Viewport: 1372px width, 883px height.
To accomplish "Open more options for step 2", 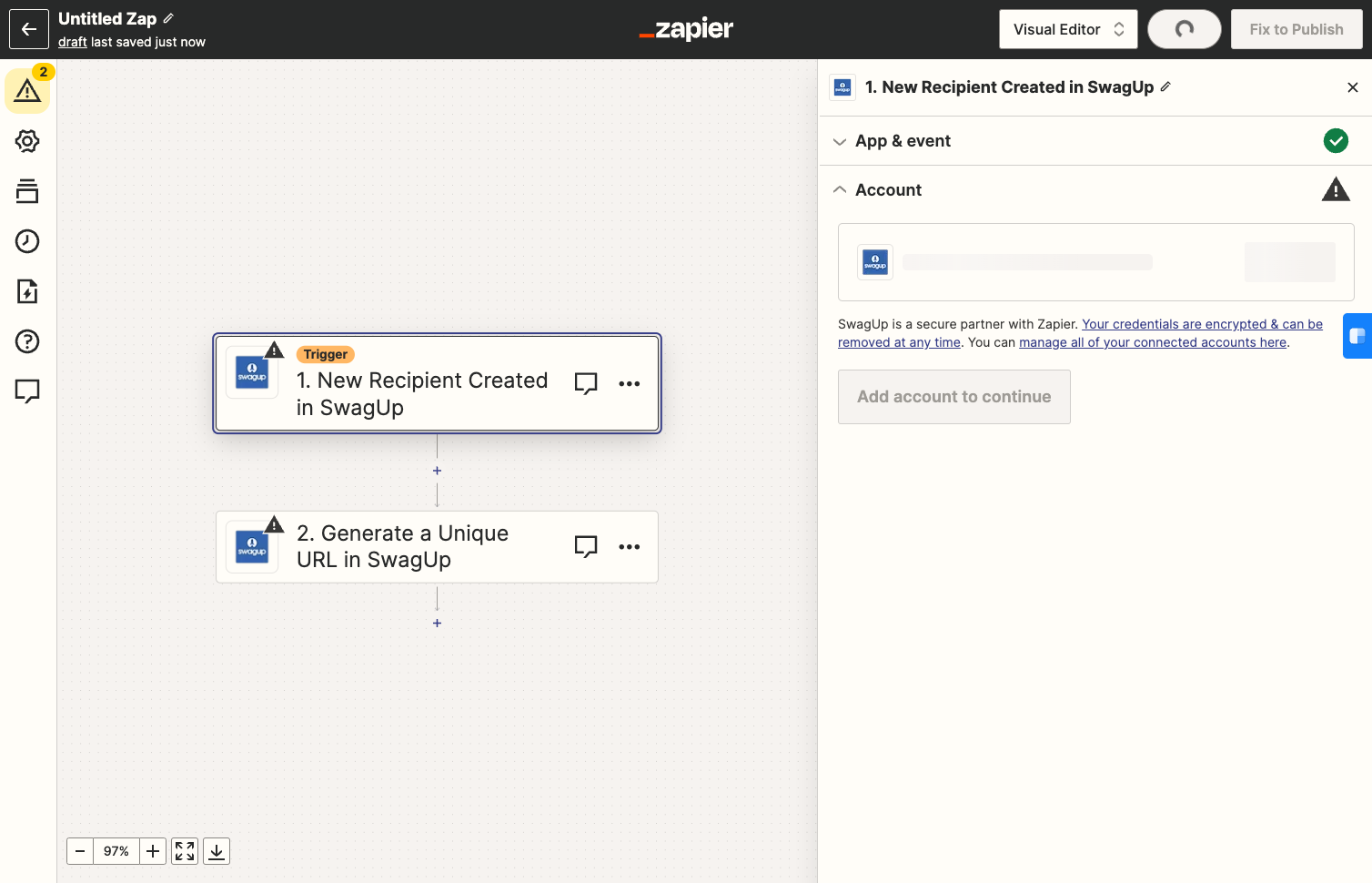I will 630,546.
